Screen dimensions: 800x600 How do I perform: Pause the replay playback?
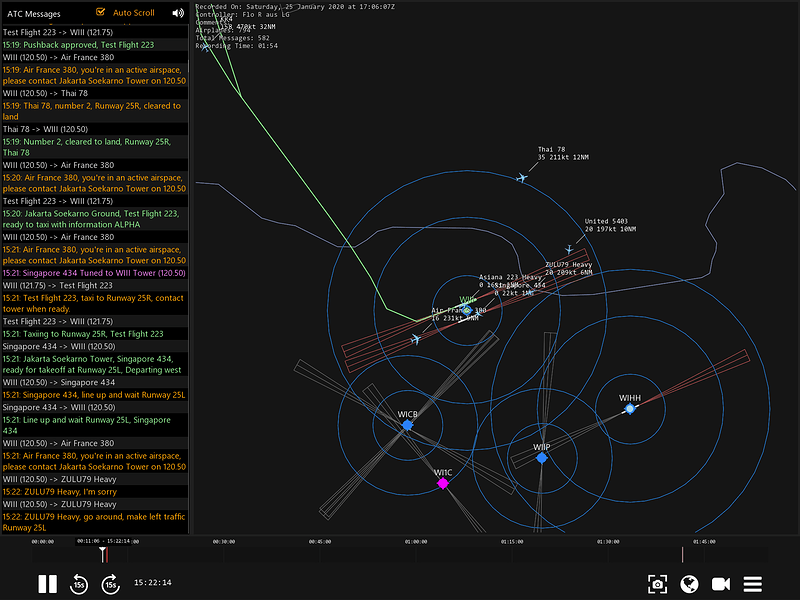coord(47,584)
